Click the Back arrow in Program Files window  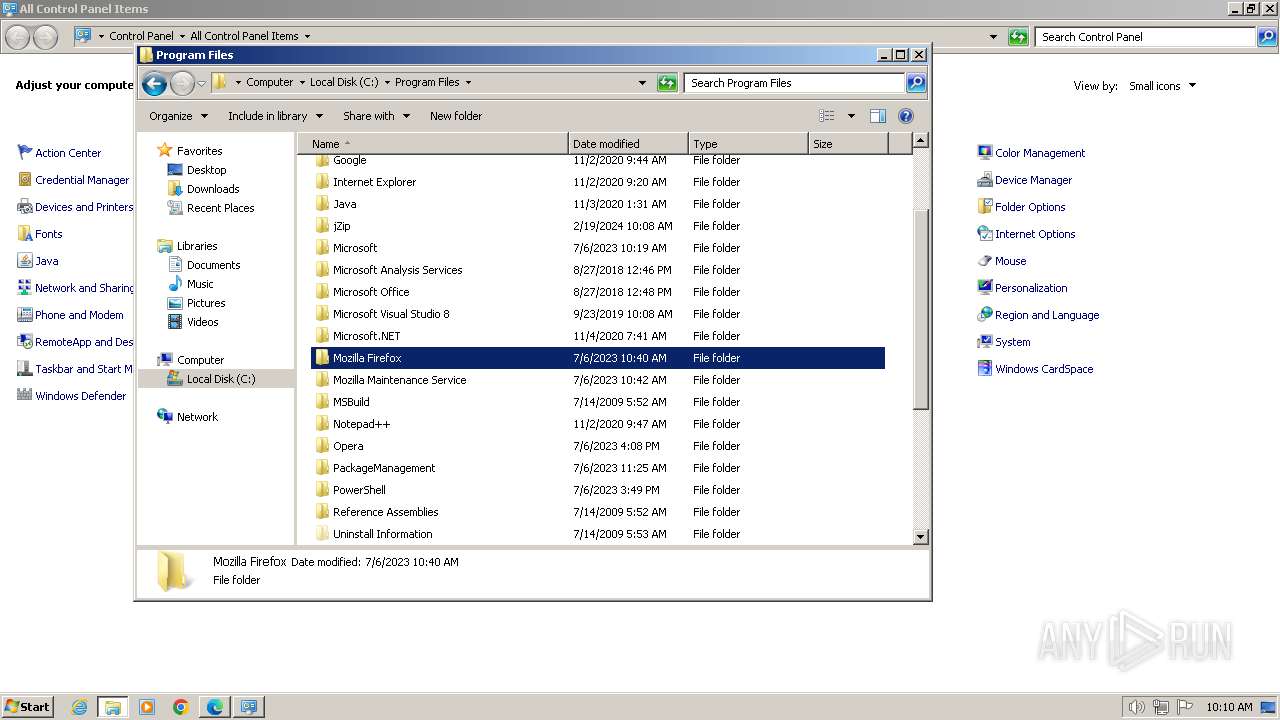(154, 84)
